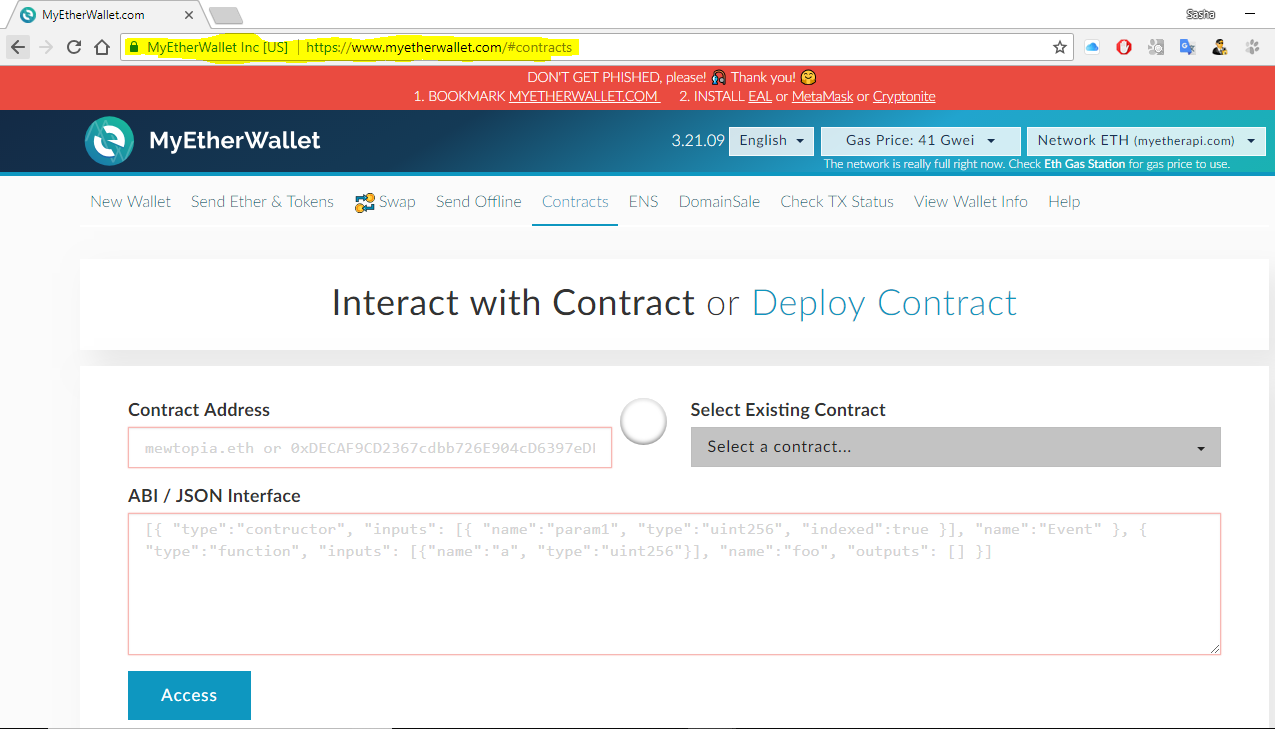Click the Swap arrows icon
The image size is (1275, 729).
pyautogui.click(x=364, y=202)
